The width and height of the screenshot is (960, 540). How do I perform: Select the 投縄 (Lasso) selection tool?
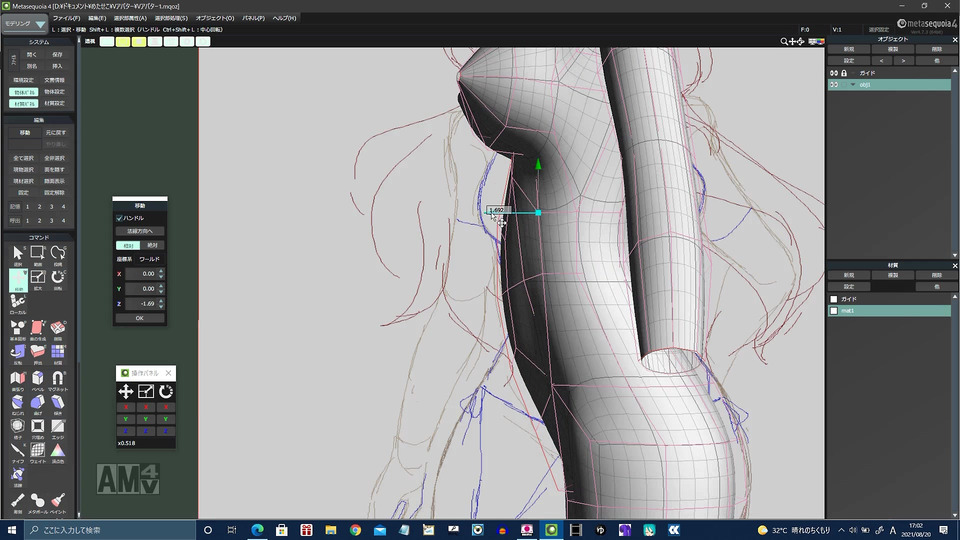(x=58, y=253)
